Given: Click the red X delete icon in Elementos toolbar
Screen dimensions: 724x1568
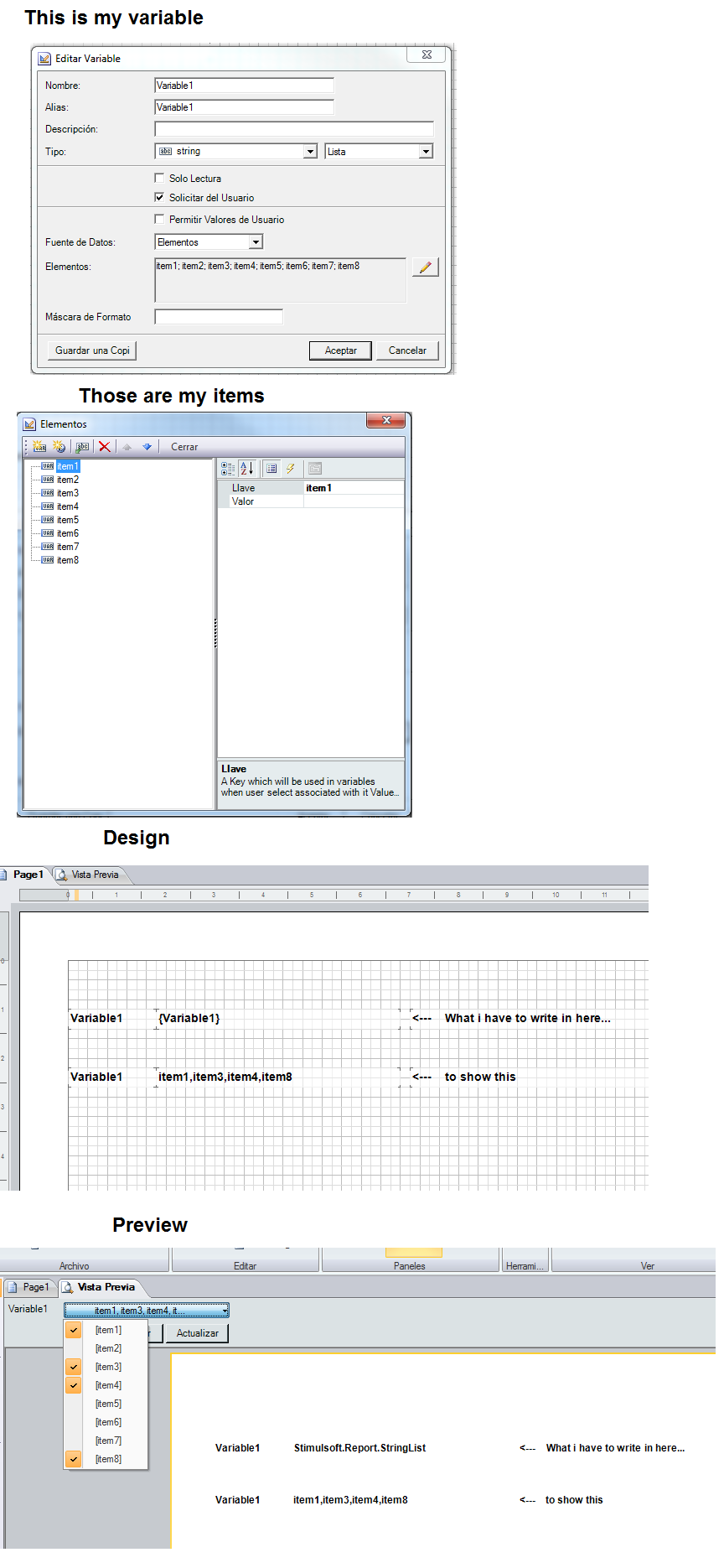Looking at the screenshot, I should (104, 447).
